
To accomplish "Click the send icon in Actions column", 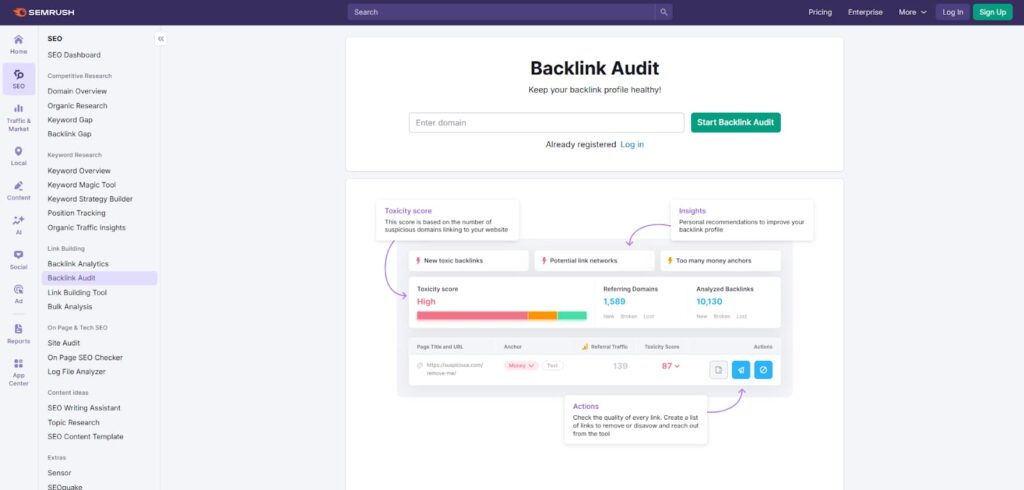I will pyautogui.click(x=741, y=370).
